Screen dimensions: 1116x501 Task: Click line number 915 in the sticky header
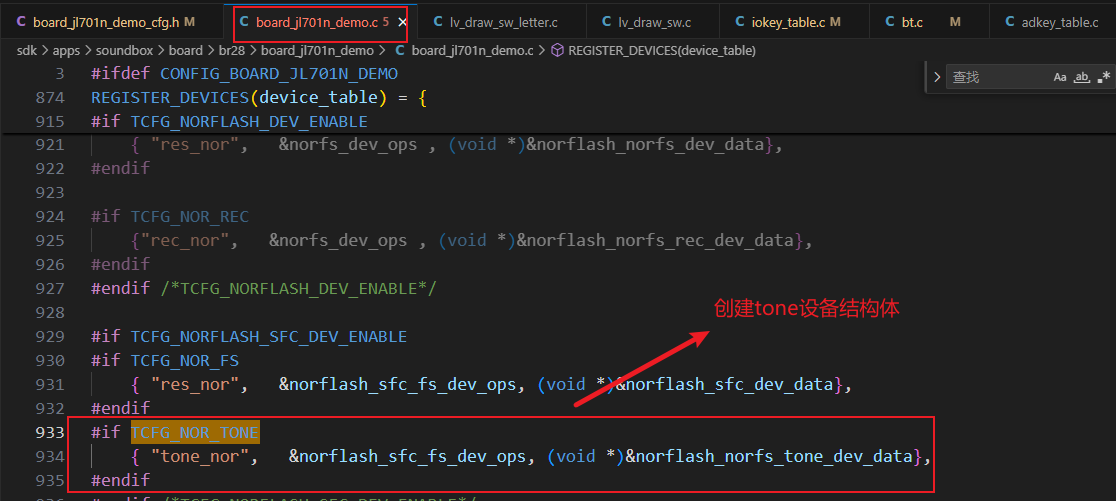click(x=50, y=121)
